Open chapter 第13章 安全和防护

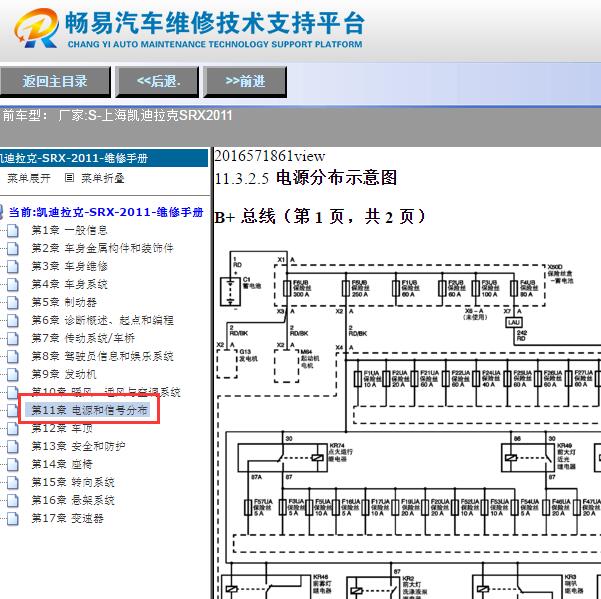(x=78, y=446)
